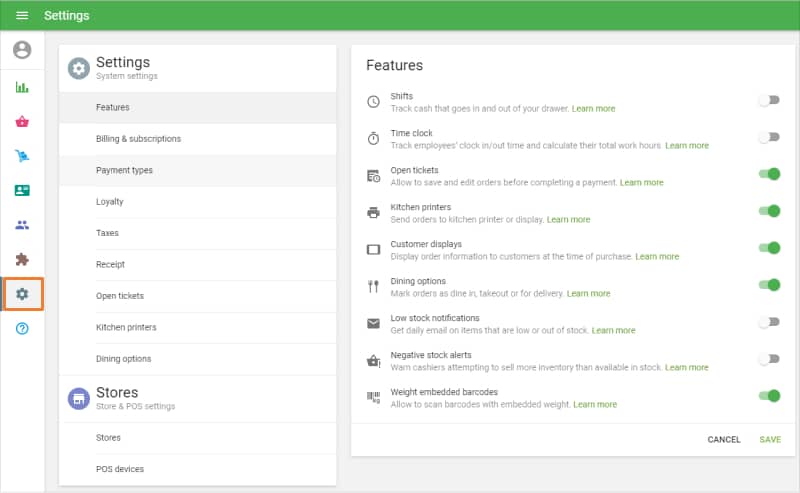This screenshot has height=493, width=800.
Task: Click the Negative stock alerts basket icon
Action: point(373,361)
